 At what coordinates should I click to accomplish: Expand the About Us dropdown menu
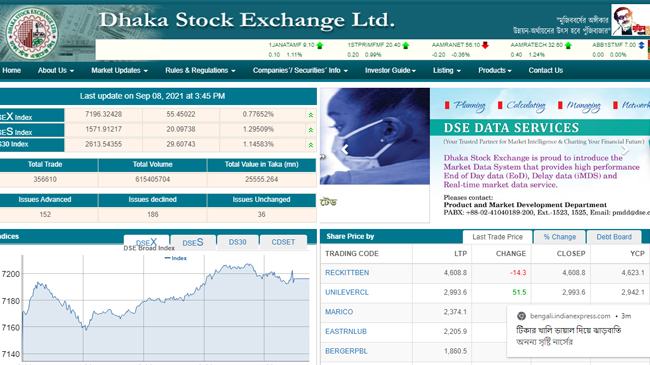[x=56, y=71]
